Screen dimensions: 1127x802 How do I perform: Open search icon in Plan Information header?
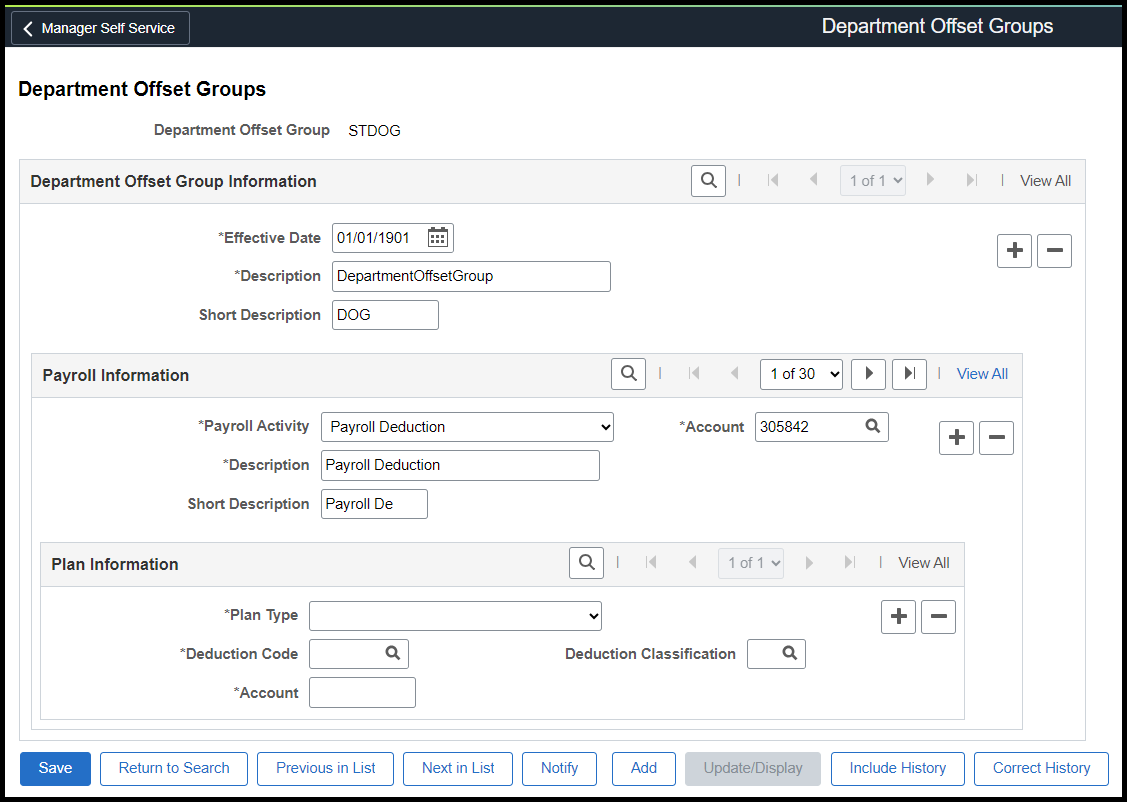[x=586, y=563]
